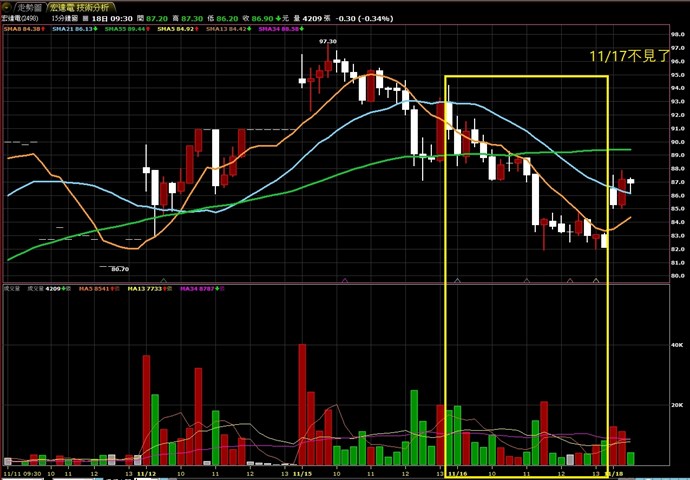Click the rightmost triangle marker on price axis

click(596, 280)
